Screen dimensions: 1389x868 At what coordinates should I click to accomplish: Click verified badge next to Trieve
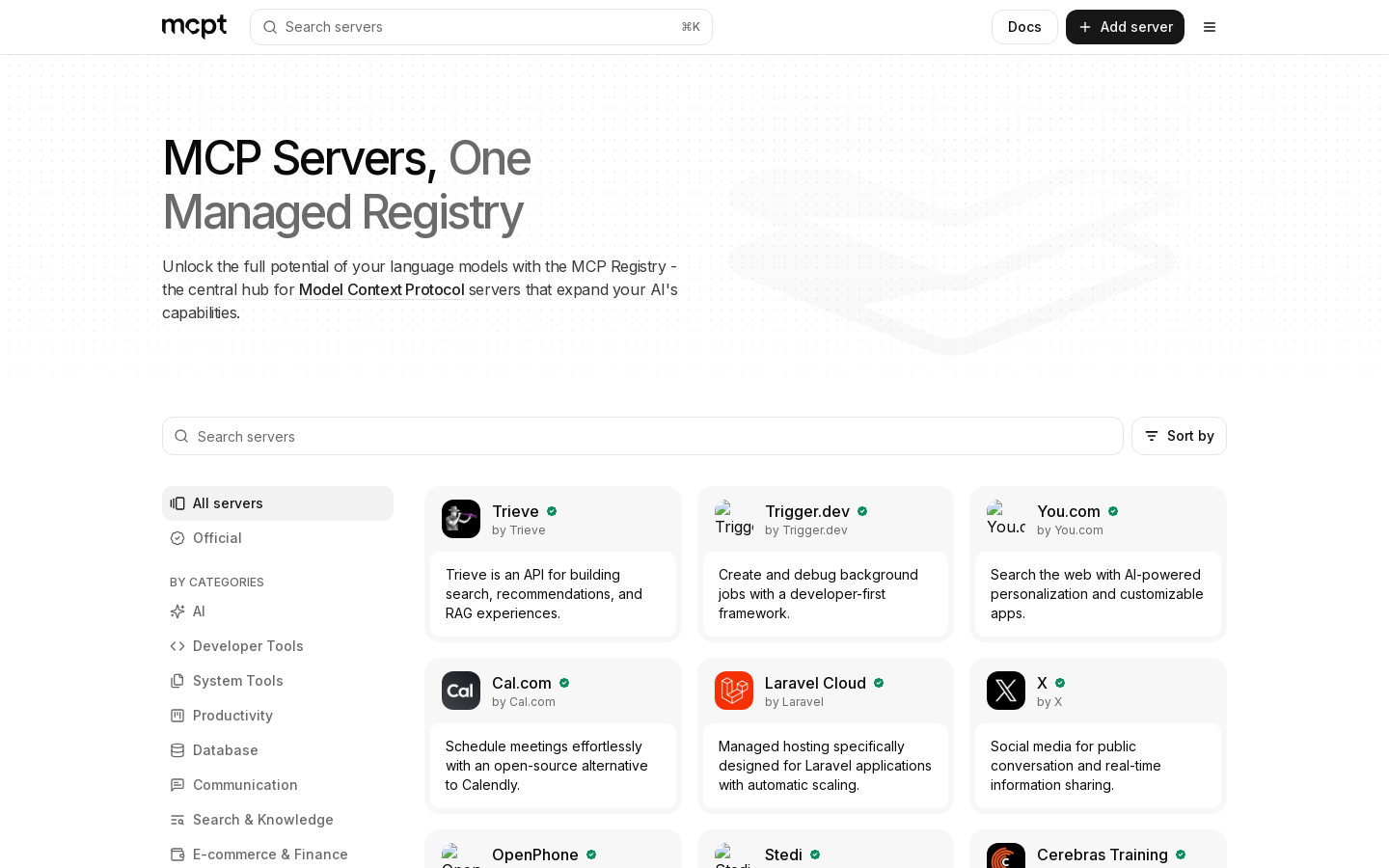[552, 511]
